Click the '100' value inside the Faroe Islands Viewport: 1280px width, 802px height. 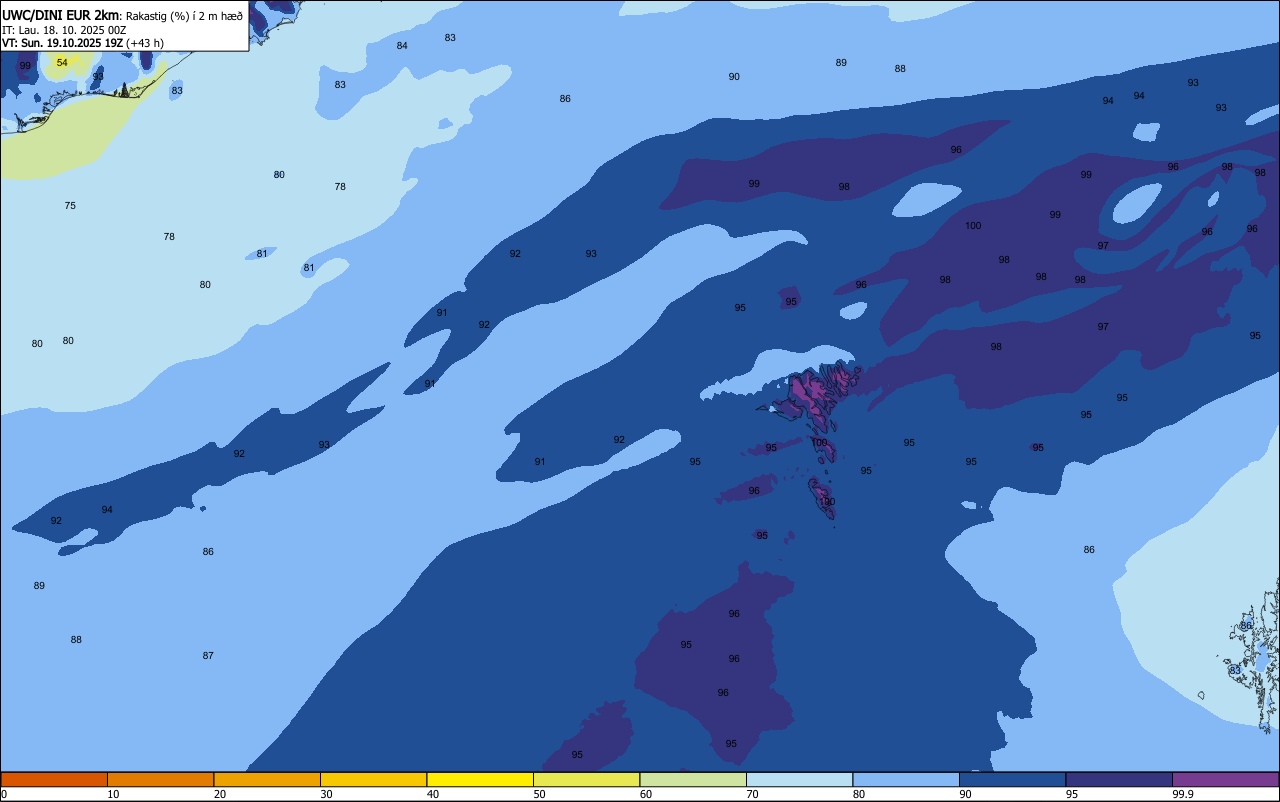coord(819,443)
